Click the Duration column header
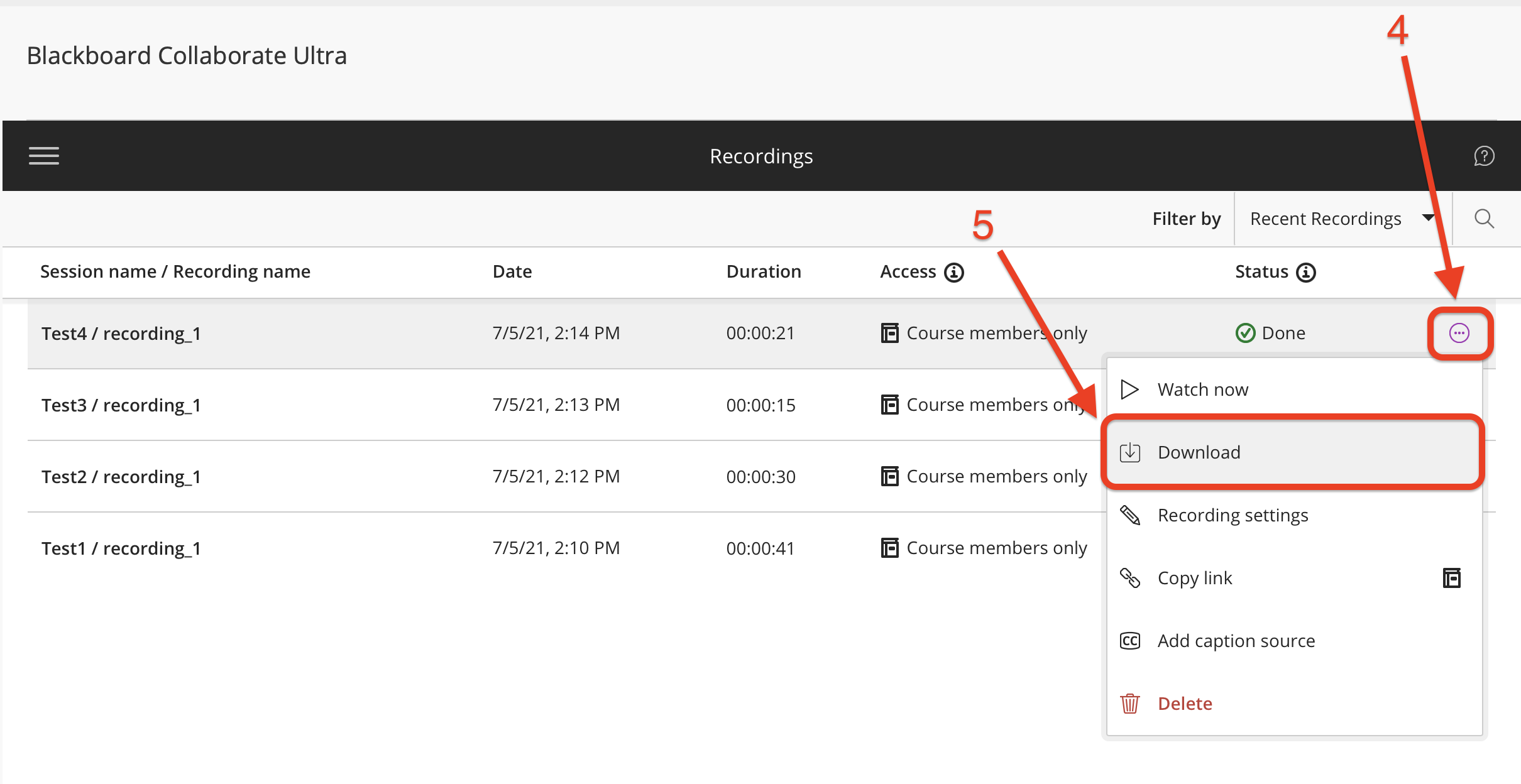1521x784 pixels. [764, 271]
